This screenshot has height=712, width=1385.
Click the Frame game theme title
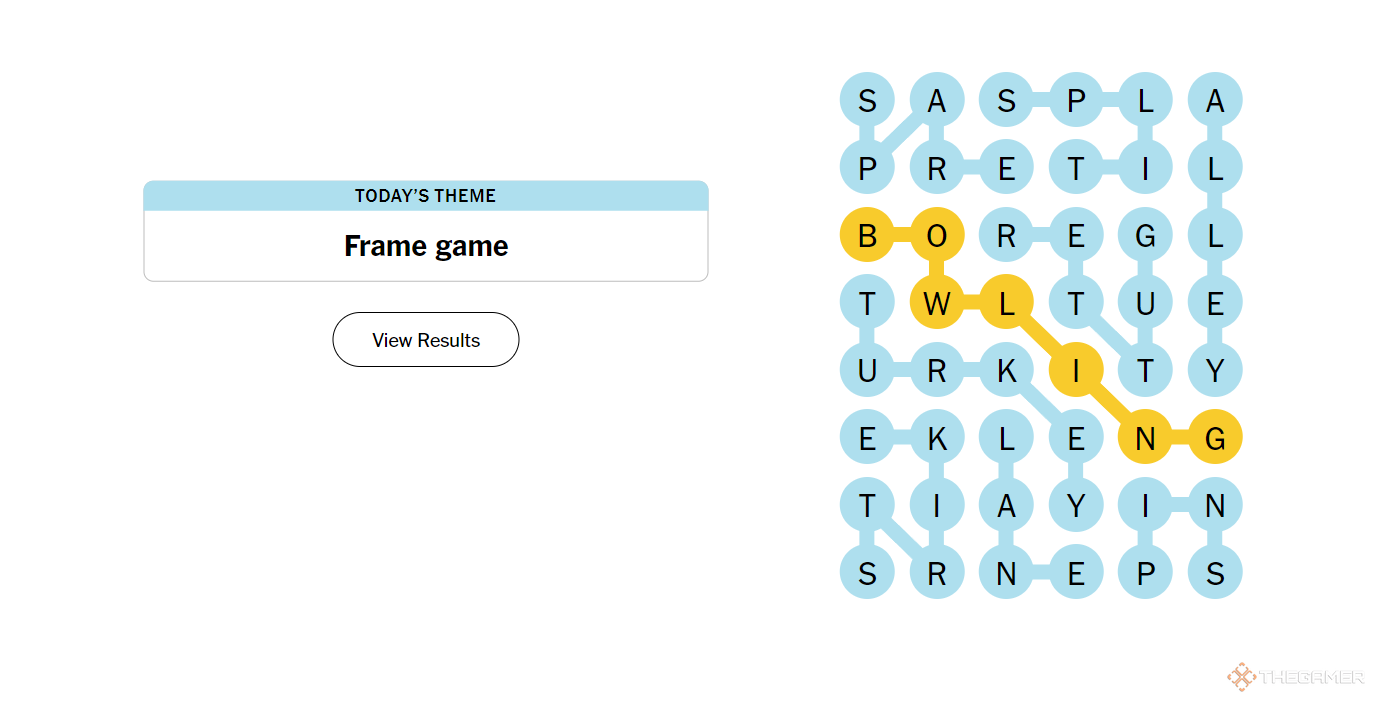(426, 246)
